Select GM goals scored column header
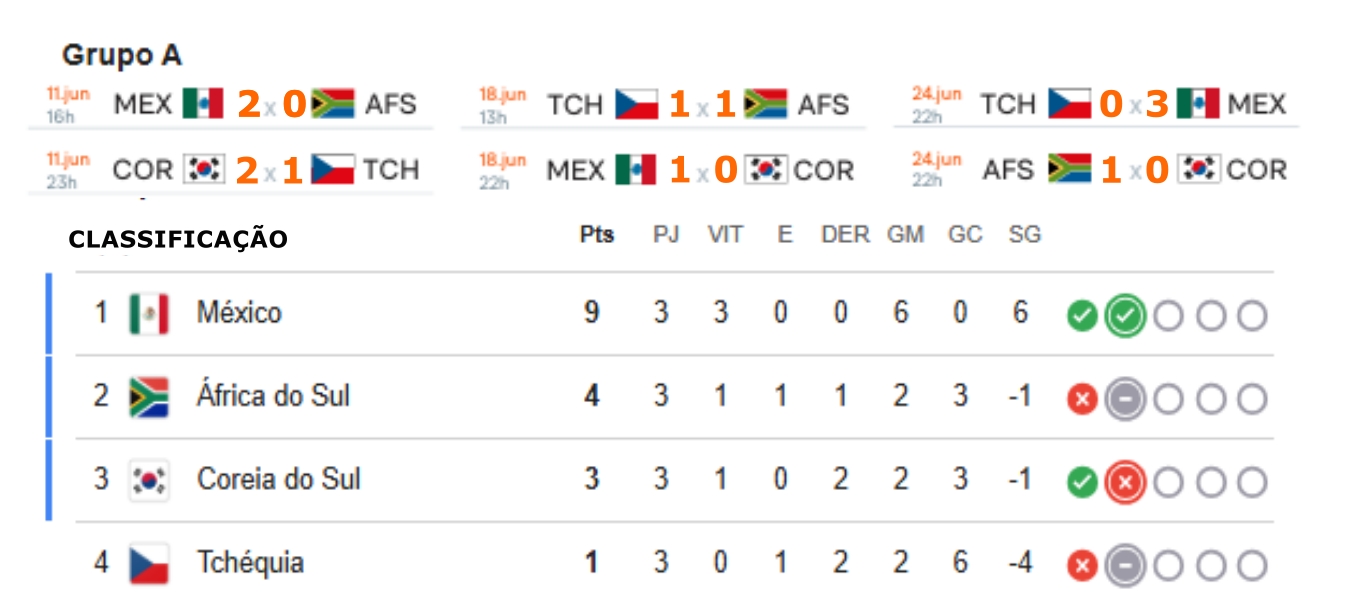Screen dimensions: 1347x615 905,235
